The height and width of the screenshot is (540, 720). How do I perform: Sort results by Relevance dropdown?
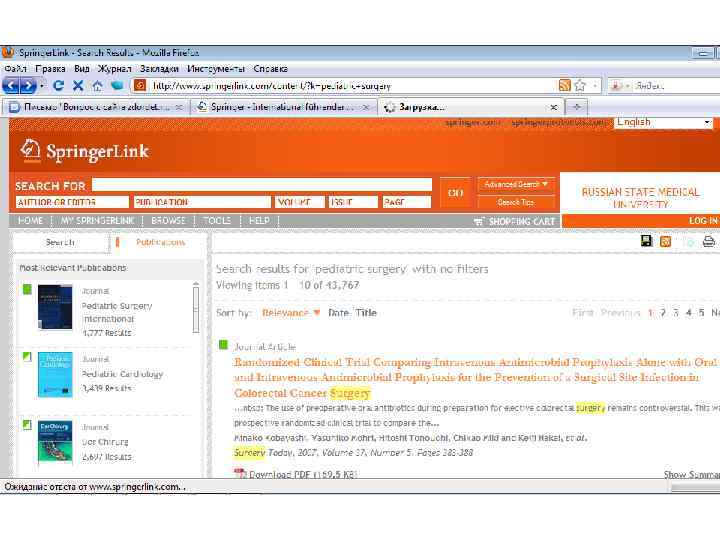click(291, 313)
